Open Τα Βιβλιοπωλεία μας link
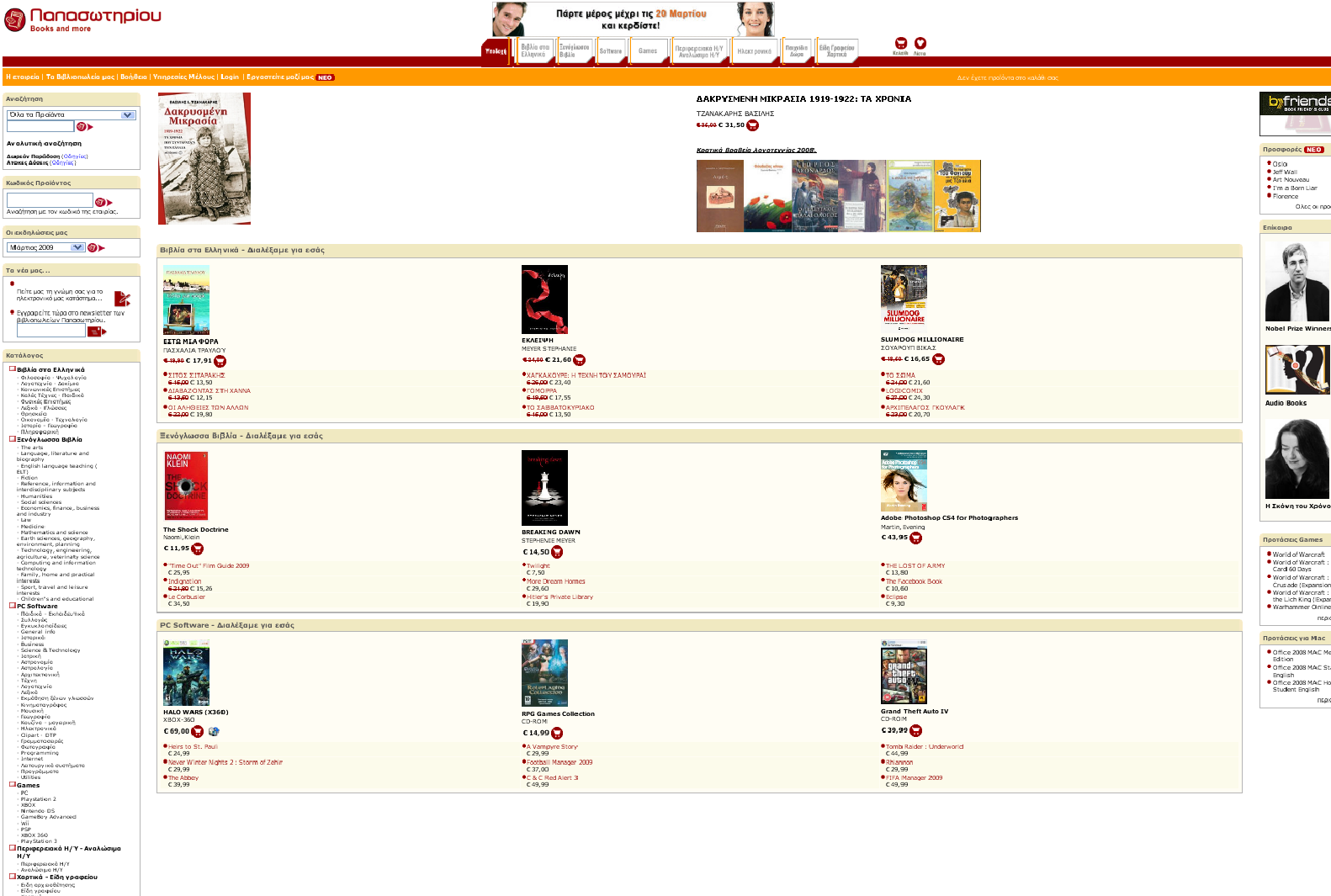Image resolution: width=1331 pixels, height=896 pixels. [x=81, y=77]
